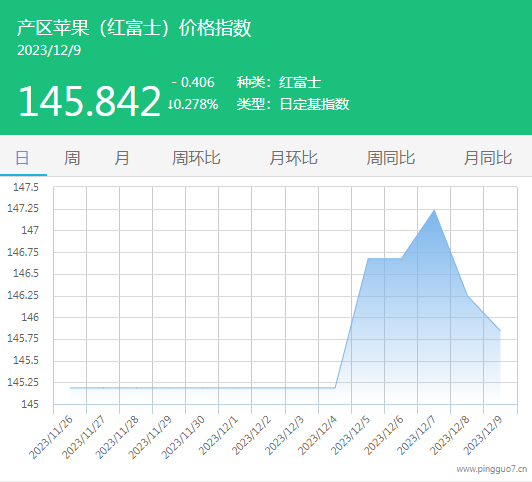Click the last data point at 2023/12/9
This screenshot has width=532, height=482.
coord(500,331)
